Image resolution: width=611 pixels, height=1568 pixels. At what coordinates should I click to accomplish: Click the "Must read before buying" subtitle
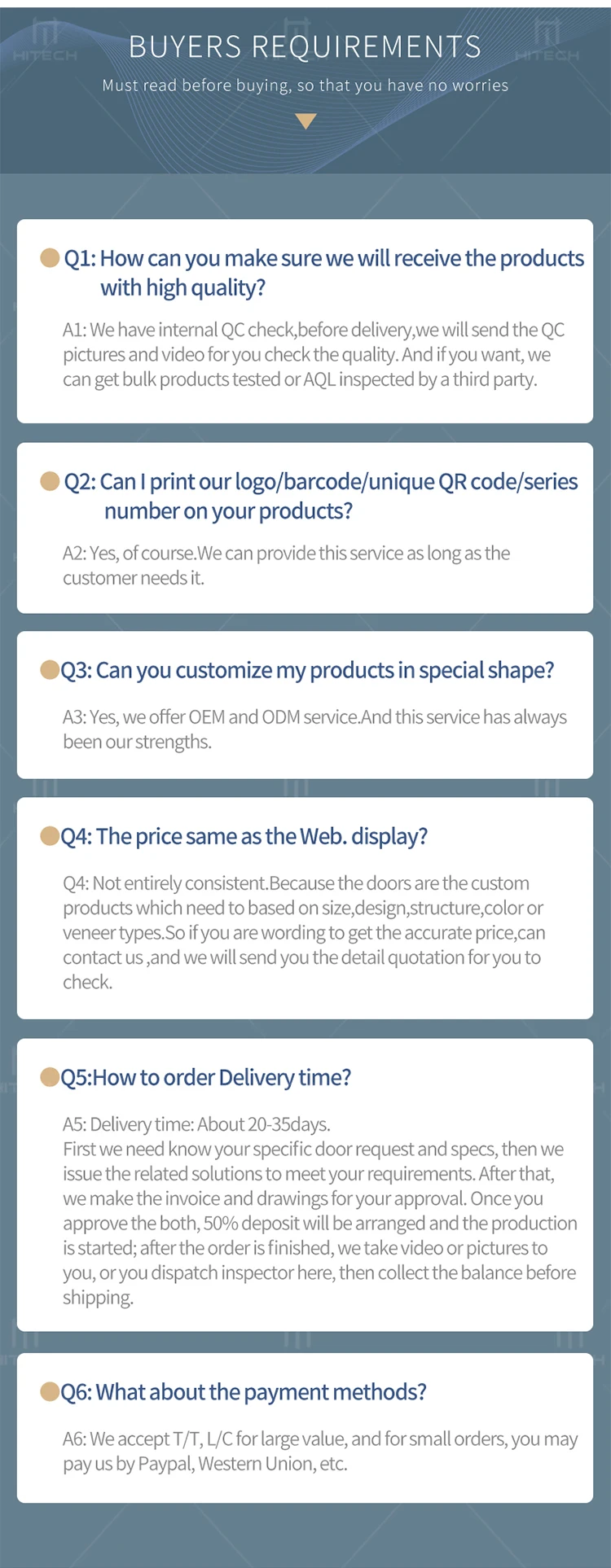pos(305,85)
